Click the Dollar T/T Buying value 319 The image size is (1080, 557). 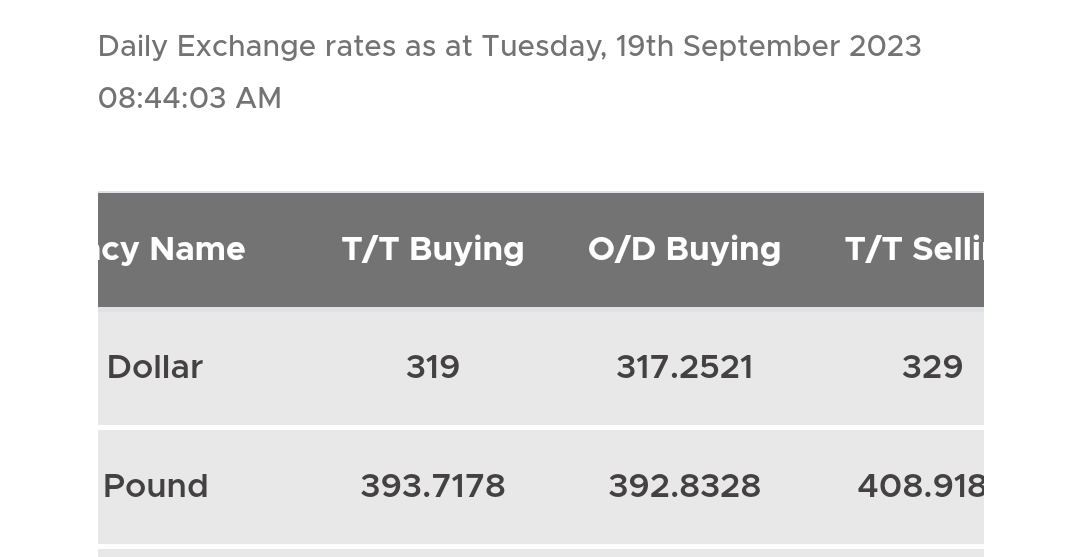click(x=433, y=367)
